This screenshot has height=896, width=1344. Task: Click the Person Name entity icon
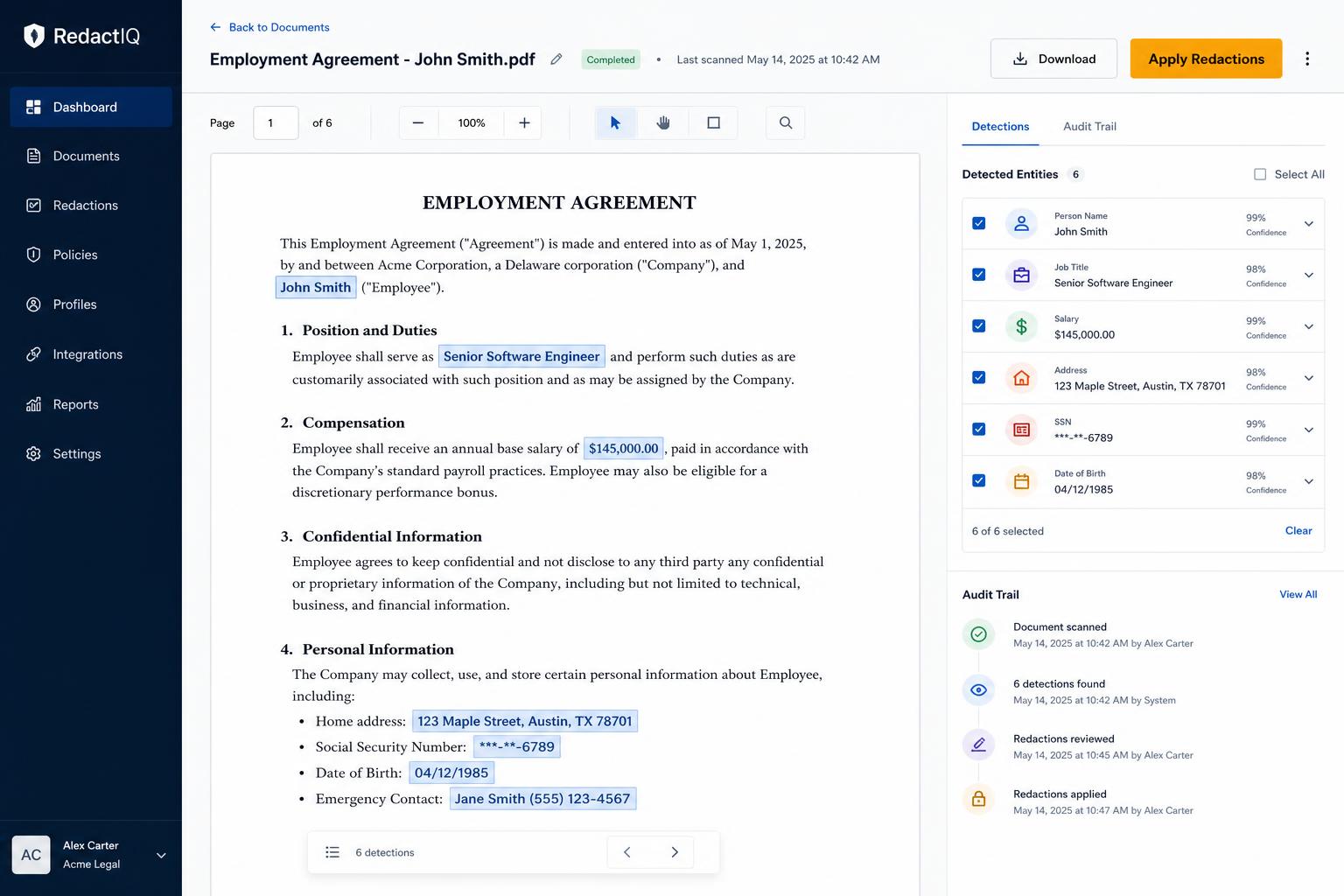click(1021, 224)
